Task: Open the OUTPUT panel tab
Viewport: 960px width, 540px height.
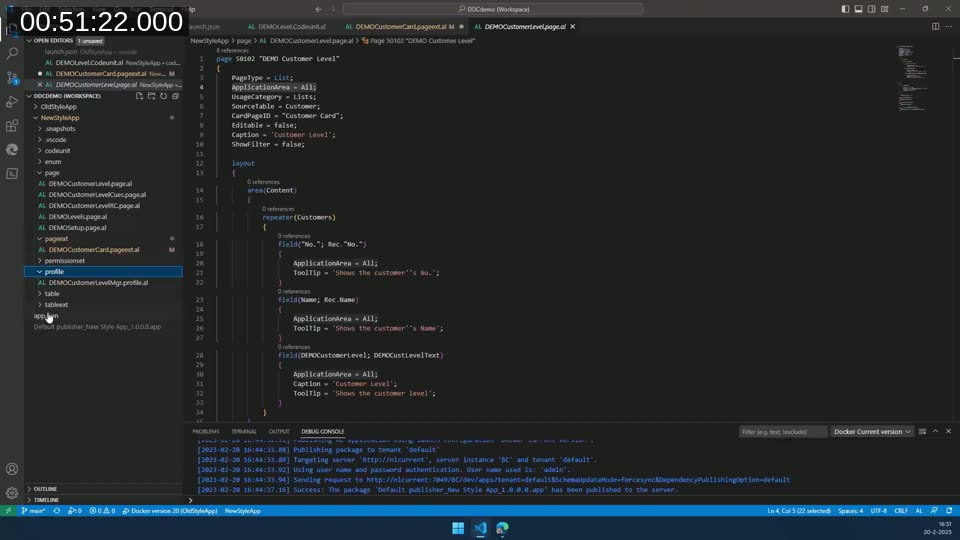Action: tap(279, 432)
